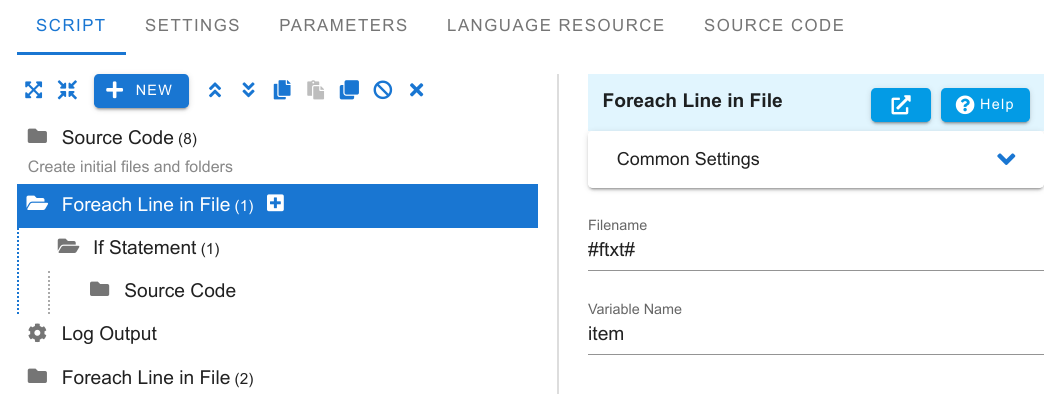Open item in external window icon
1061x394 pixels.
901,105
